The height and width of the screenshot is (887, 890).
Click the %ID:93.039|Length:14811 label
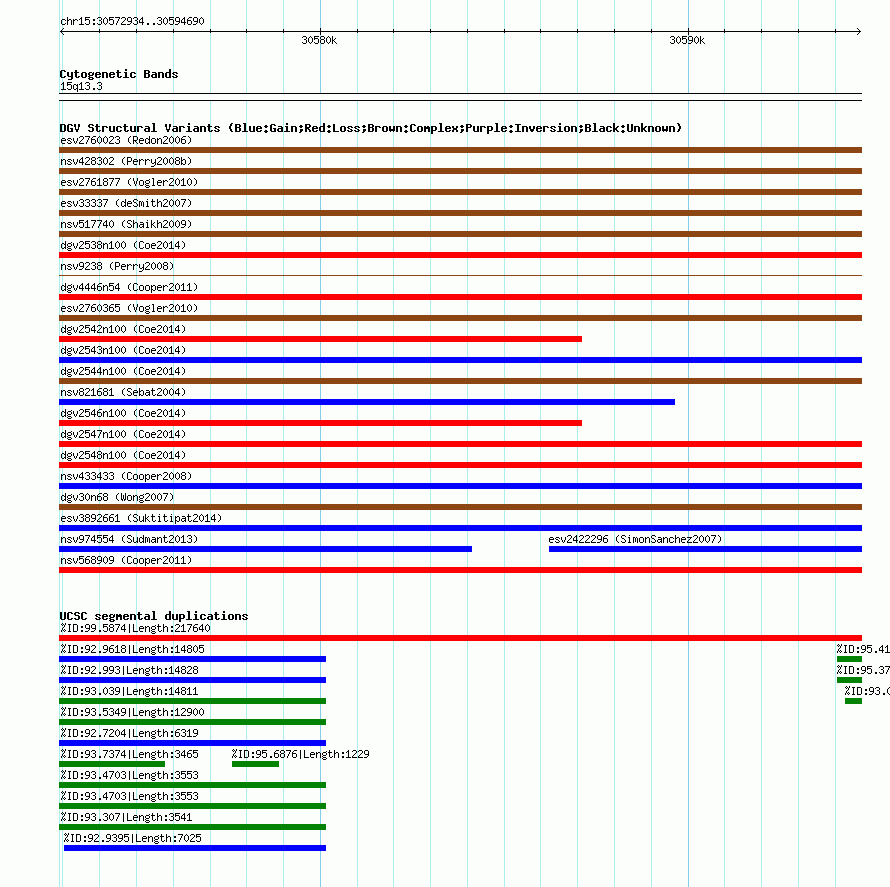click(x=129, y=691)
